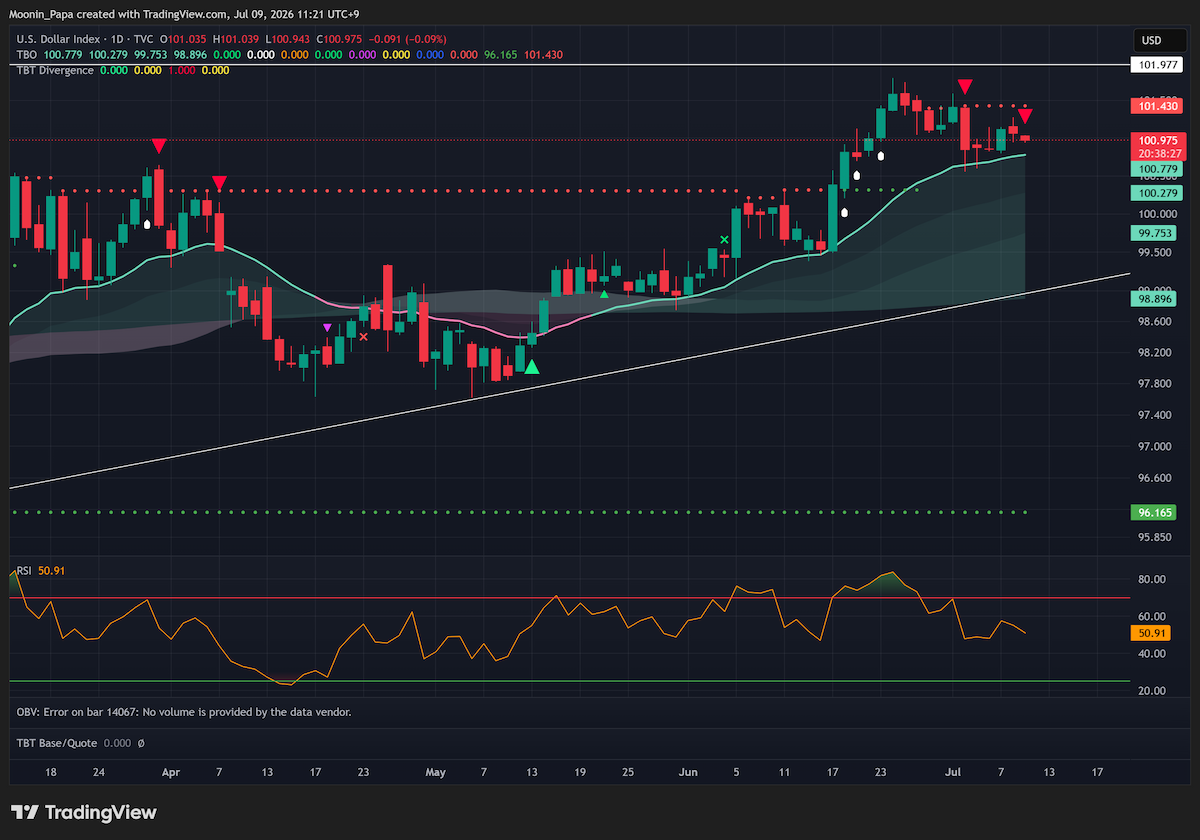Screen dimensions: 1200x840
Task: Click the OBV error message text
Action: point(184,712)
